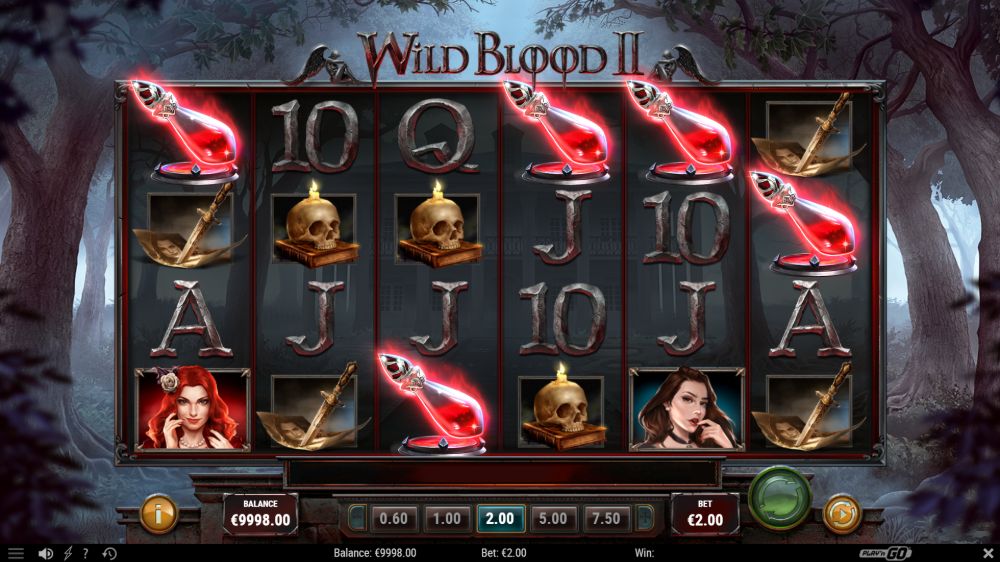Select the 7.50 bet value
The width and height of the screenshot is (1000, 562).
pyautogui.click(x=605, y=519)
